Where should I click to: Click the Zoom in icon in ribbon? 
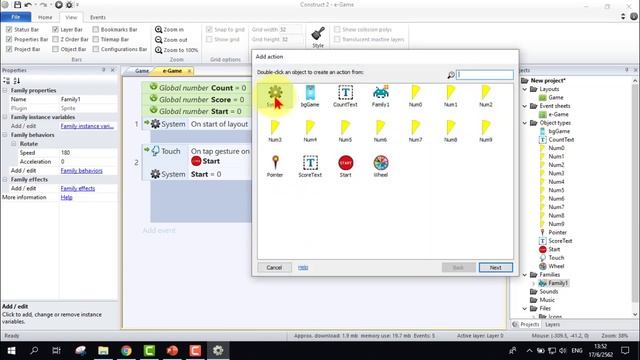[x=159, y=29]
